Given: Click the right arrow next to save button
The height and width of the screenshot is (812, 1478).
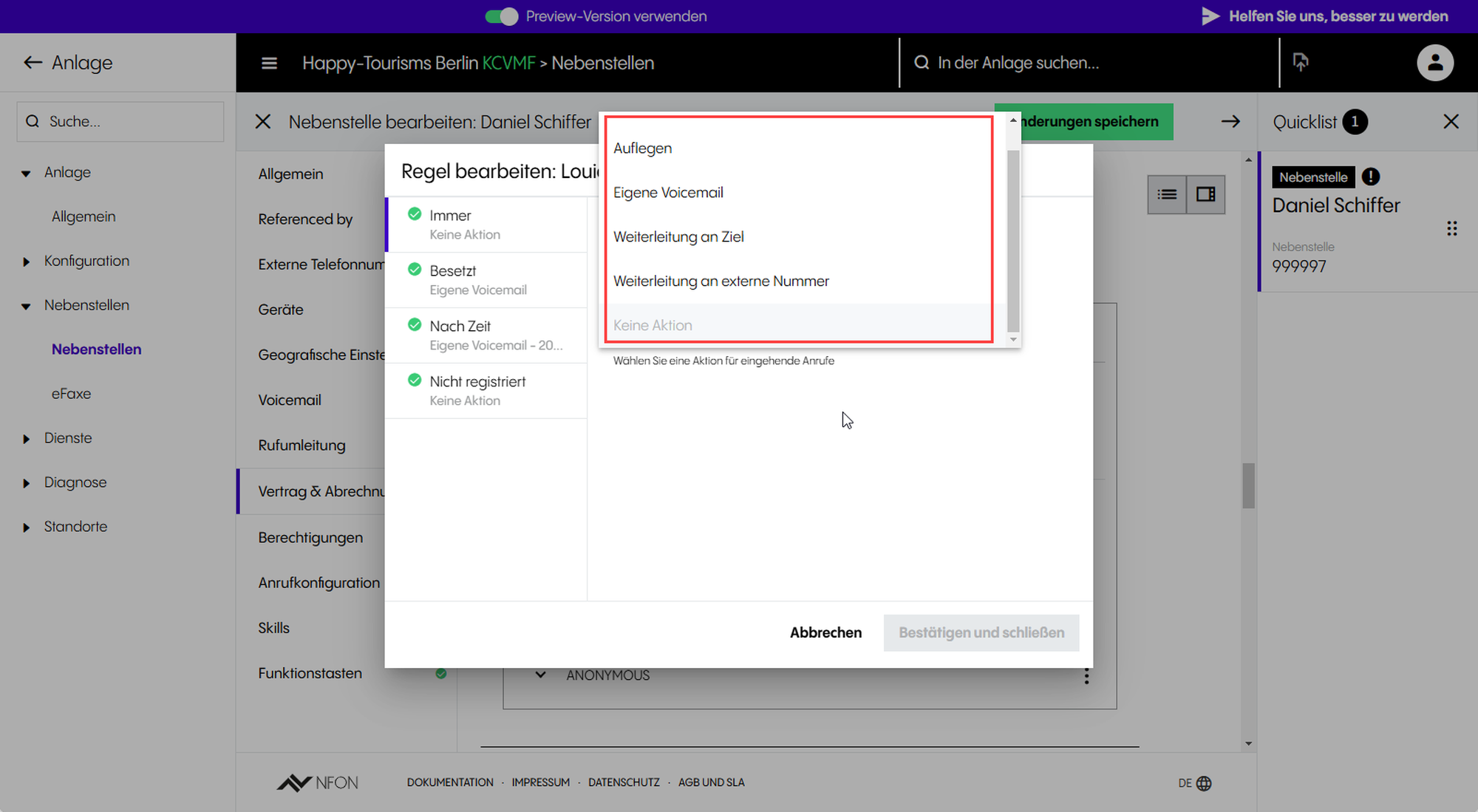Looking at the screenshot, I should pyautogui.click(x=1230, y=122).
